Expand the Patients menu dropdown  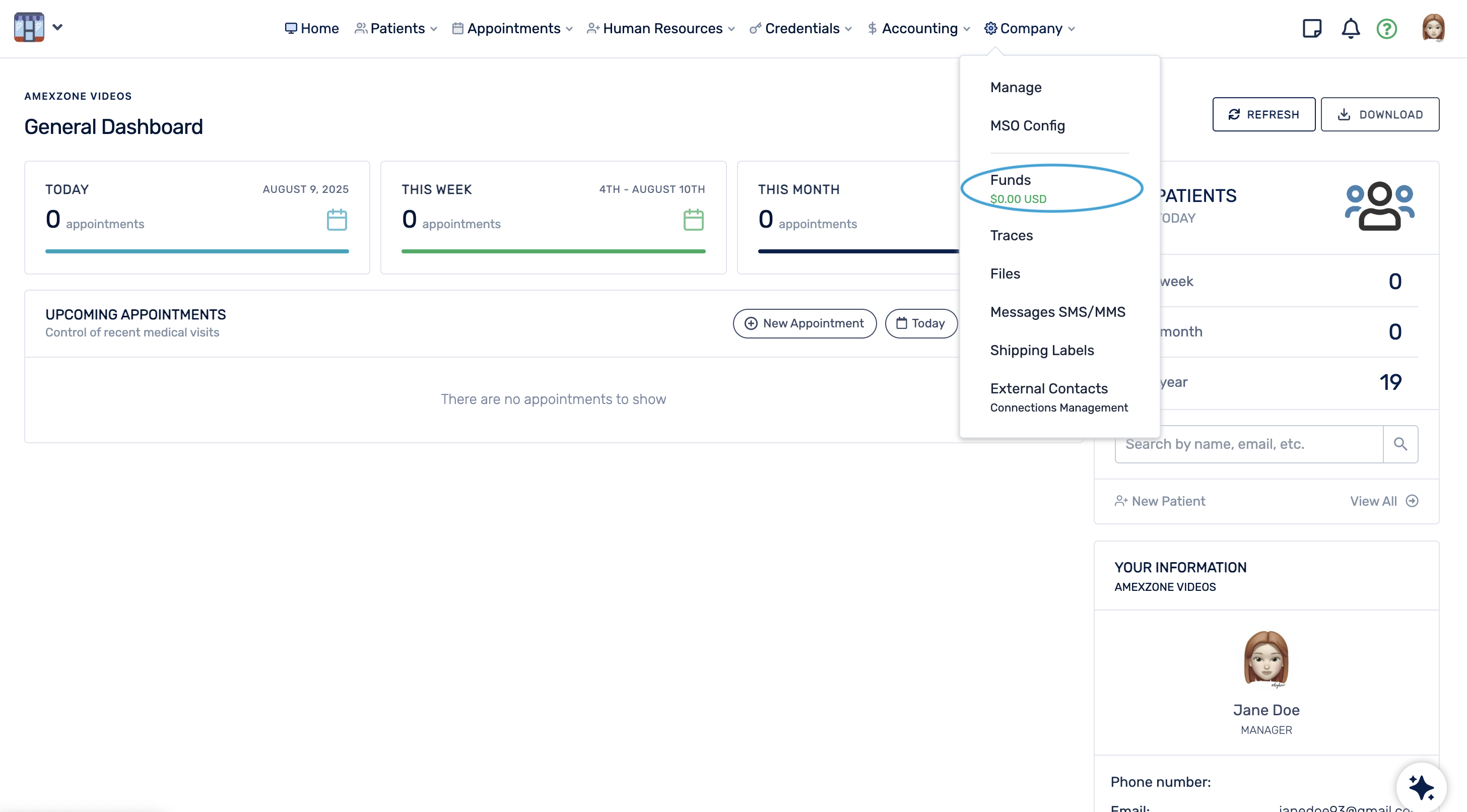coord(396,29)
